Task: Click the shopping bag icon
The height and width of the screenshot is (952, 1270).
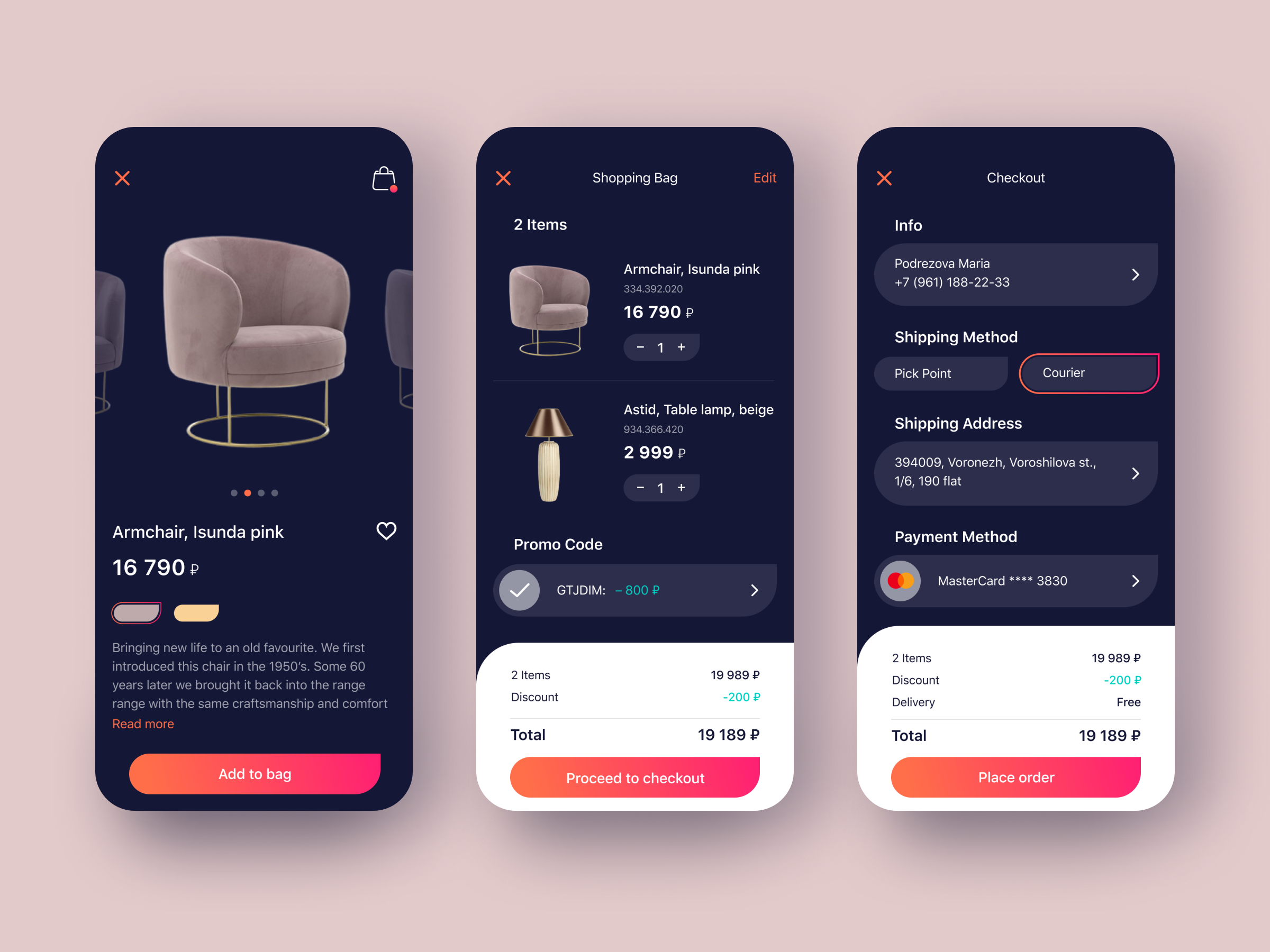Action: [x=383, y=178]
